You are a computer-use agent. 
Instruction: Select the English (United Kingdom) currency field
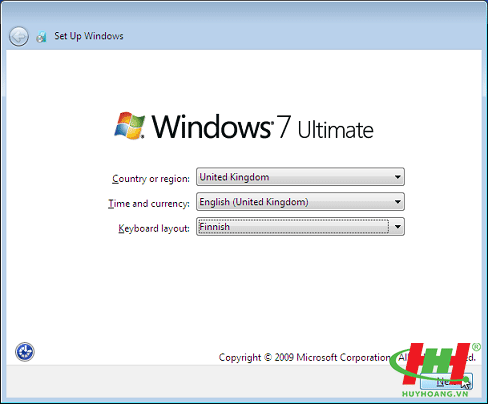click(x=300, y=202)
